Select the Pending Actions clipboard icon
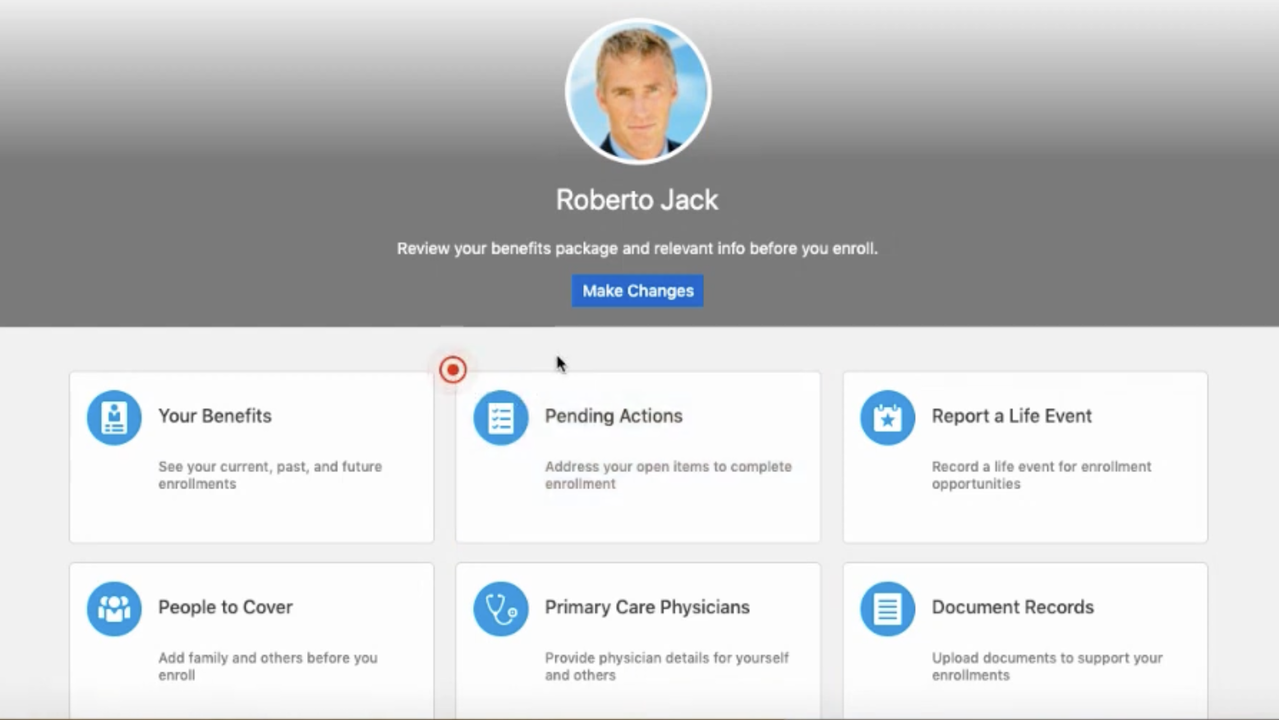This screenshot has width=1279, height=720. tap(500, 417)
